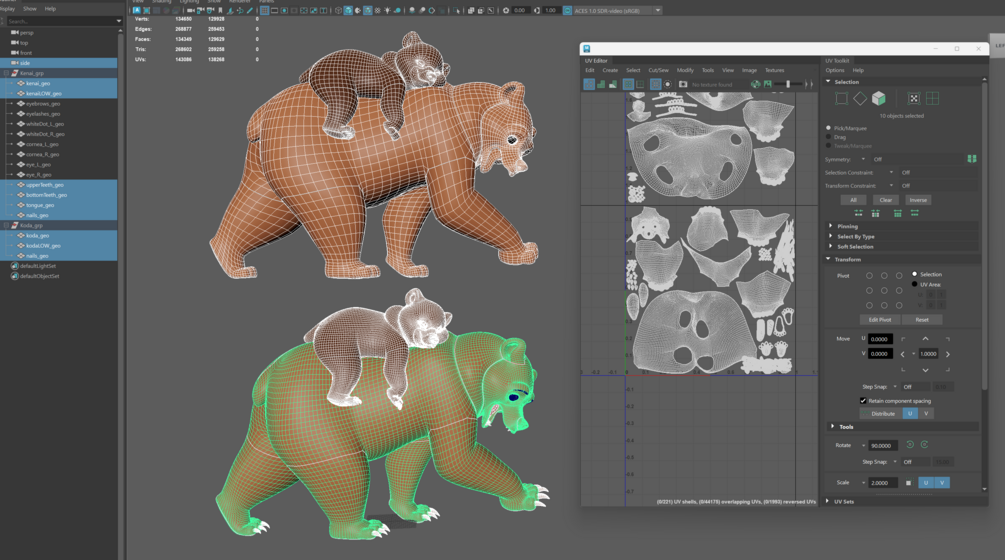Select Drag radio button
The image size is (1005, 560).
828,136
